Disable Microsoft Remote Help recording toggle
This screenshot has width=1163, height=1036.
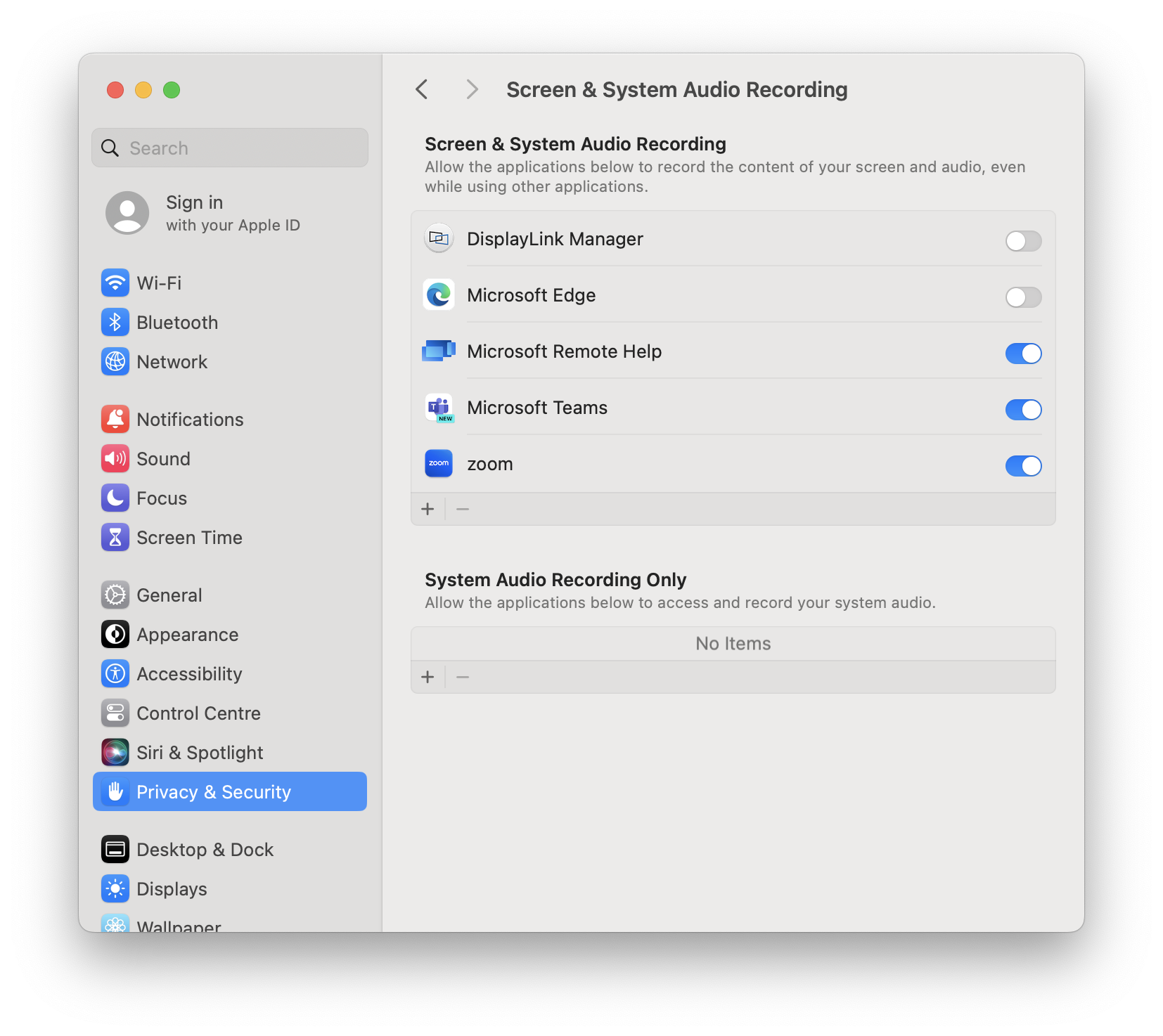pos(1023,354)
